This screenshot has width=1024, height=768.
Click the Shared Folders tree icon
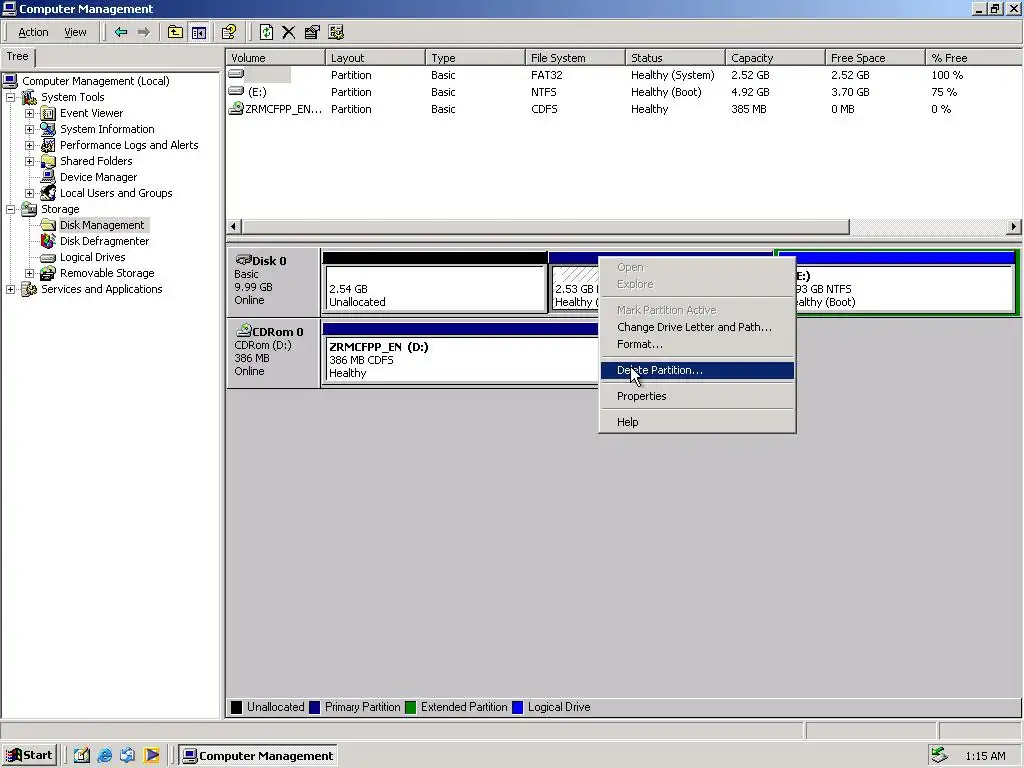[48, 161]
